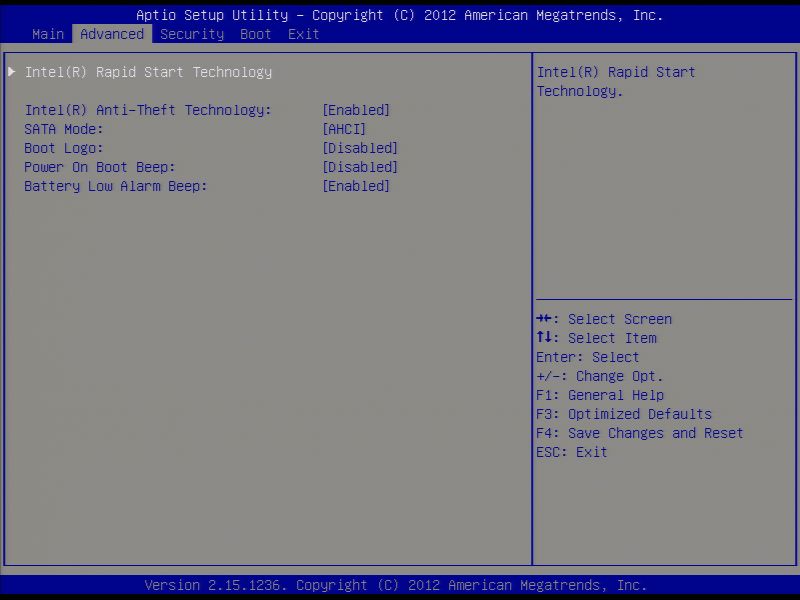Toggle Power On Boot Beep [Disabled] value

pos(360,167)
